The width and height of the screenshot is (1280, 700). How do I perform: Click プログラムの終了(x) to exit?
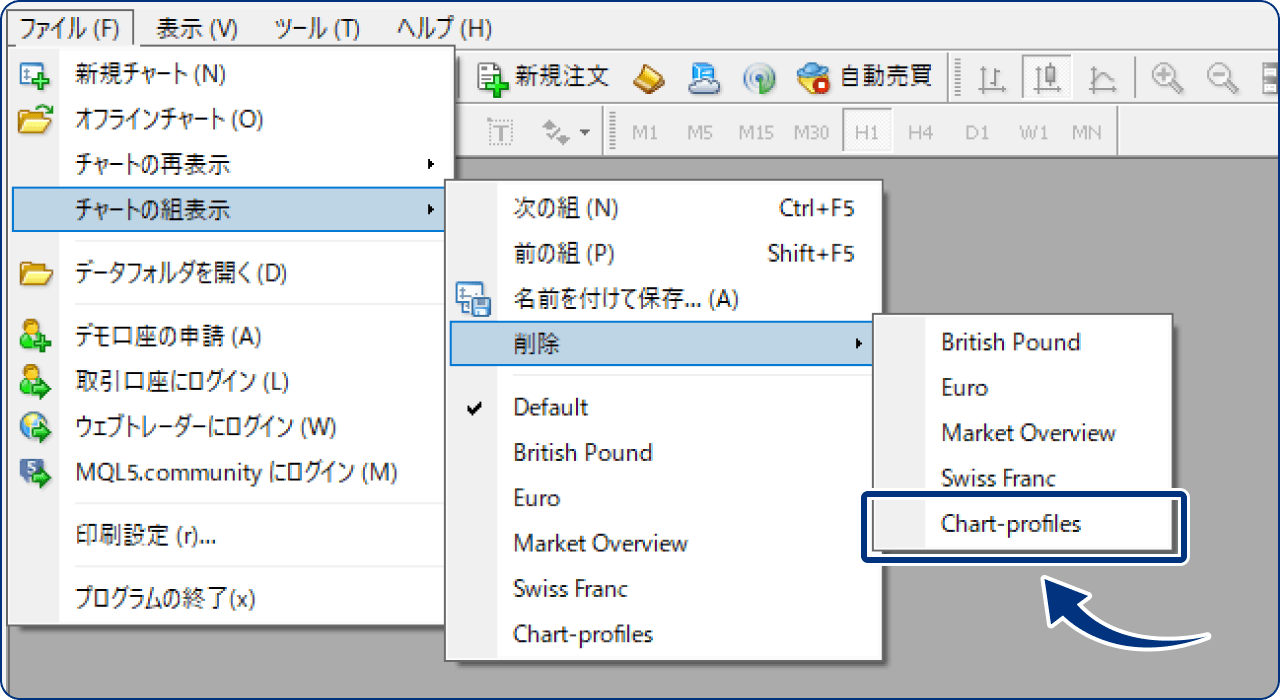tap(165, 599)
